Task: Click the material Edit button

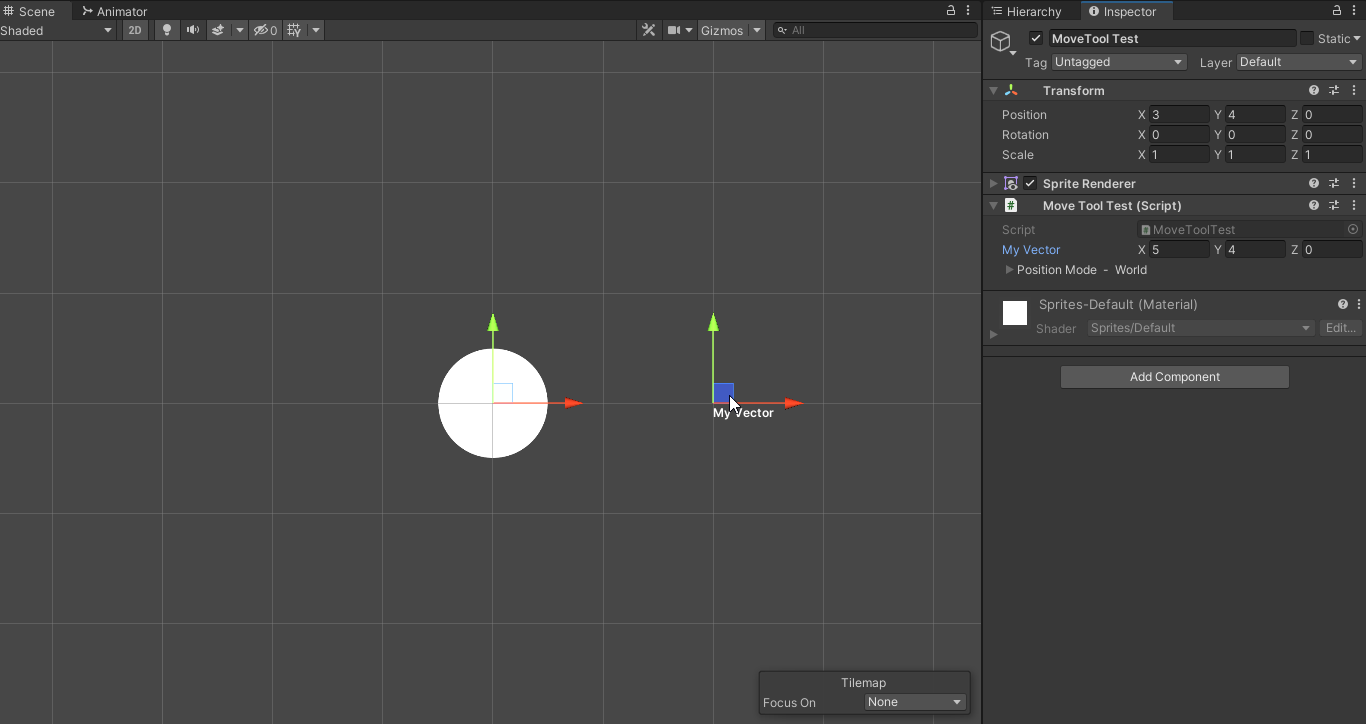Action: [x=1340, y=328]
